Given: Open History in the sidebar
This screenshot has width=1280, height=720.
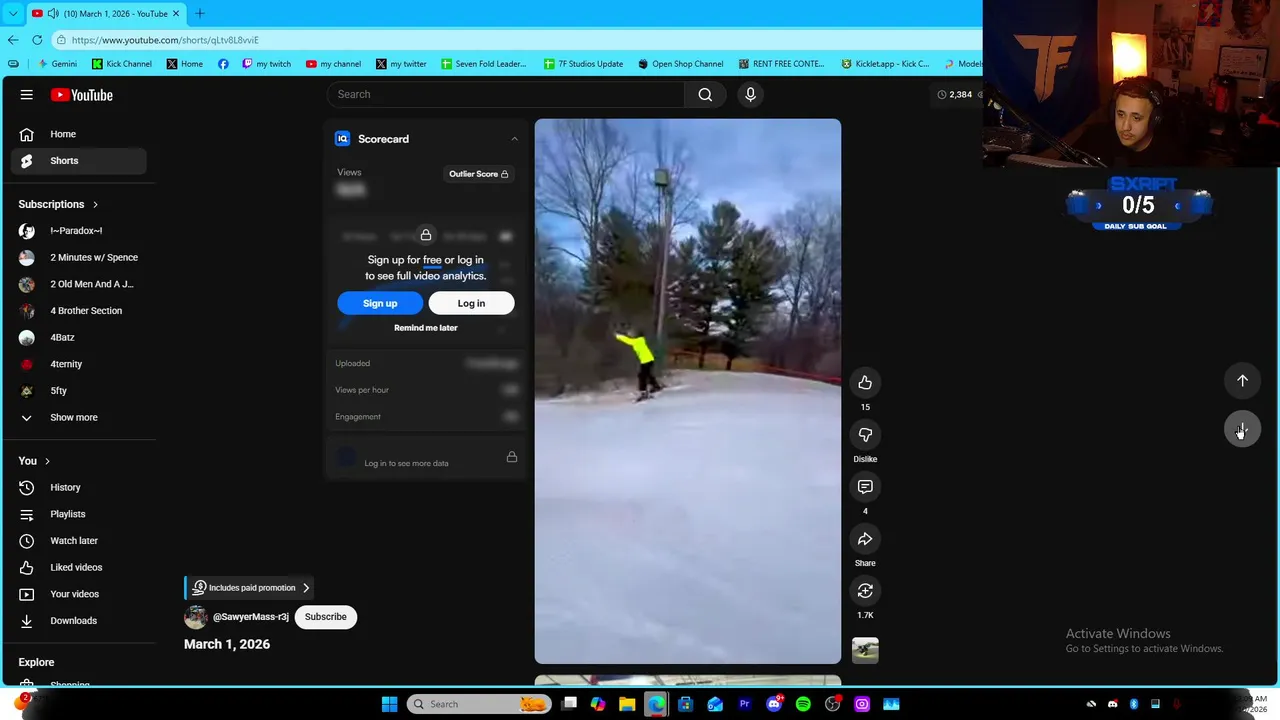Looking at the screenshot, I should pos(78,488).
